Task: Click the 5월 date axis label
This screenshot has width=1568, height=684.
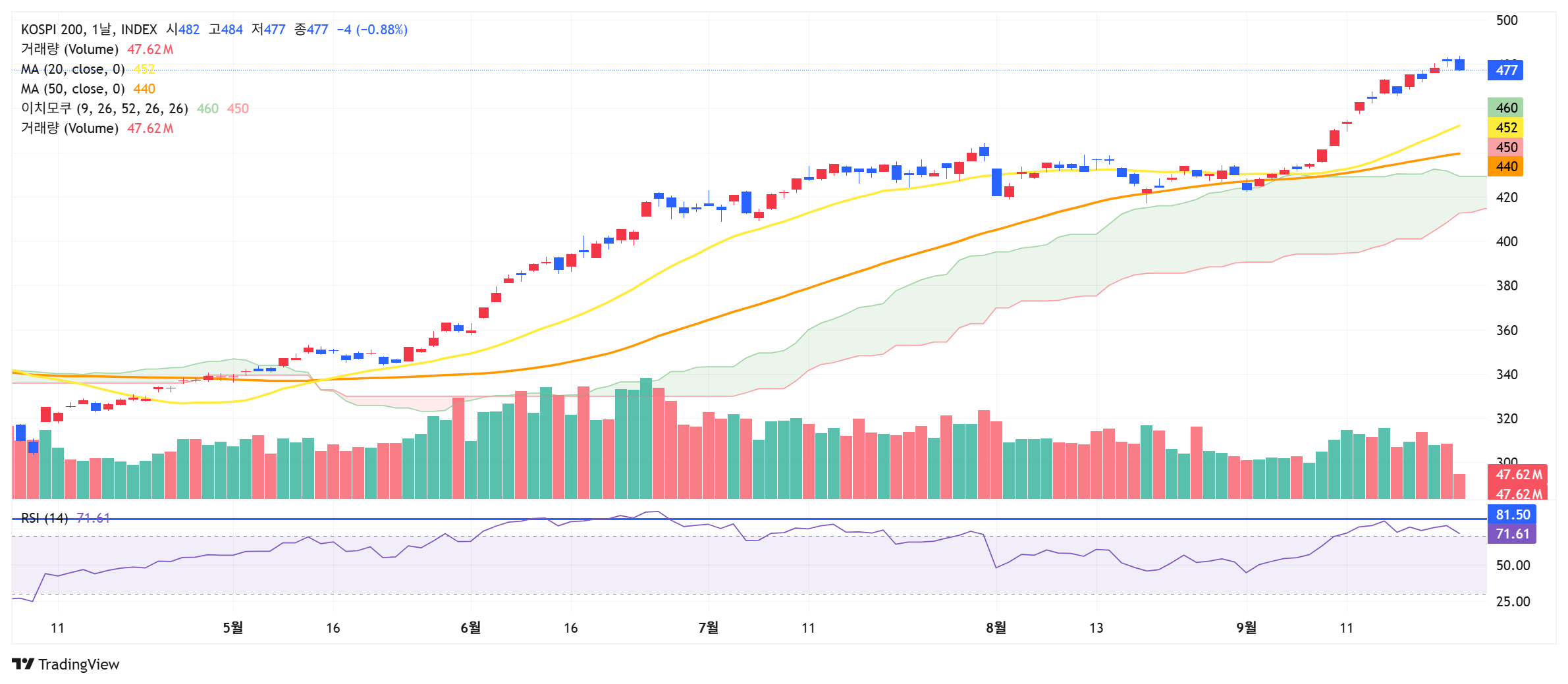Action: (233, 628)
